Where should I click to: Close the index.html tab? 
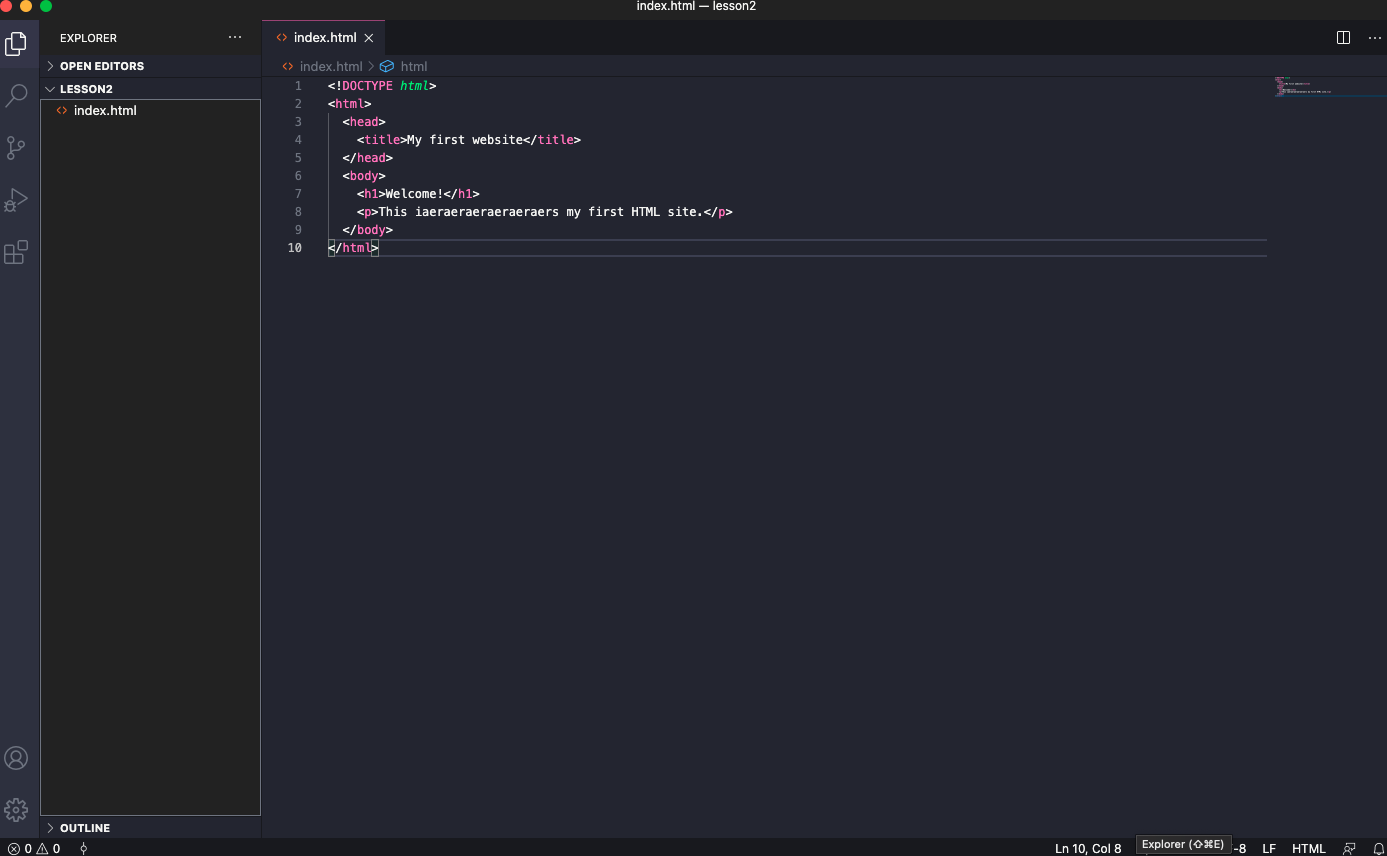tap(368, 38)
